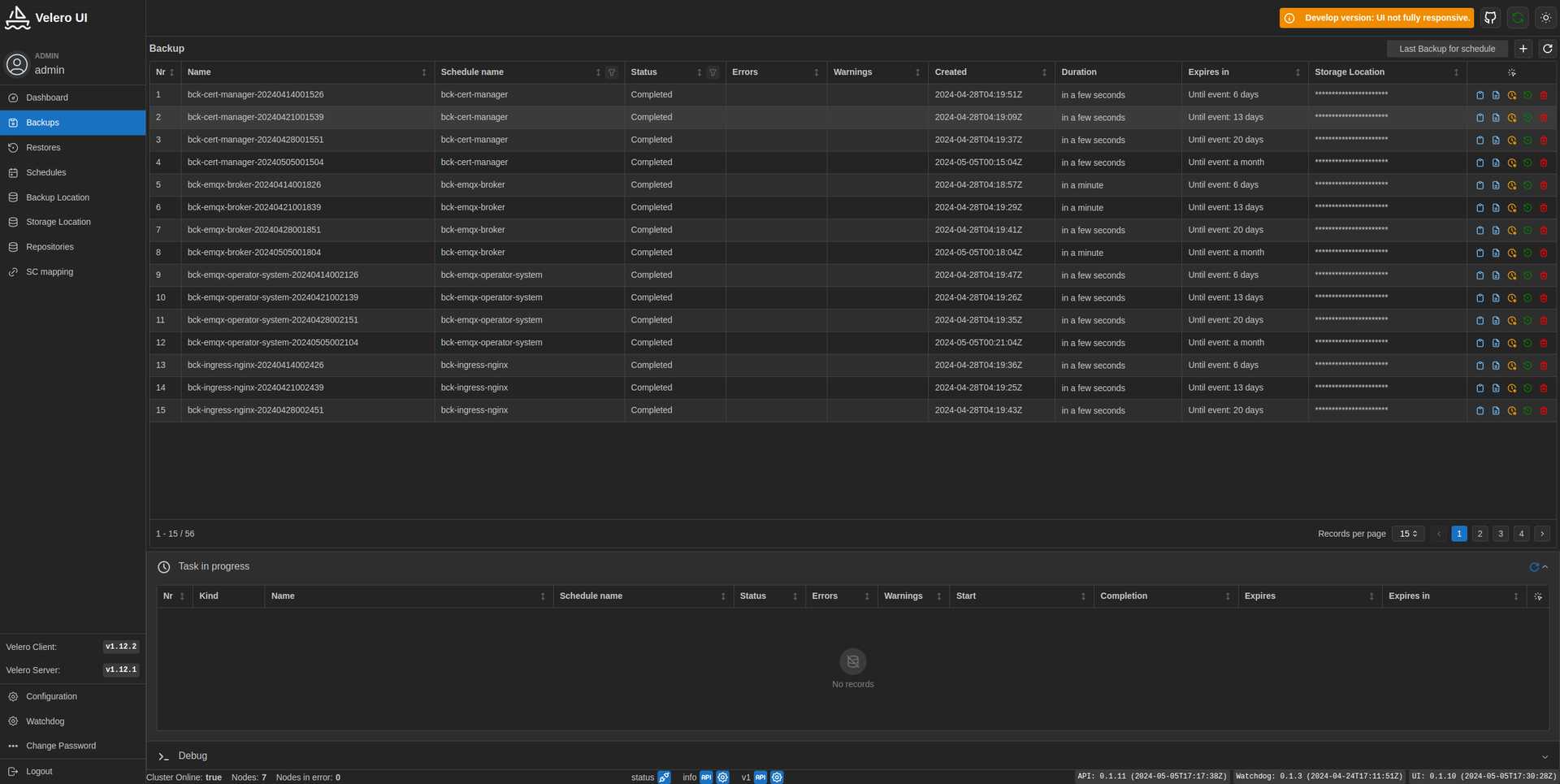This screenshot has height=784, width=1560.
Task: Click Watchdog: 0.1.3 version text in footer
Action: tap(1319, 777)
